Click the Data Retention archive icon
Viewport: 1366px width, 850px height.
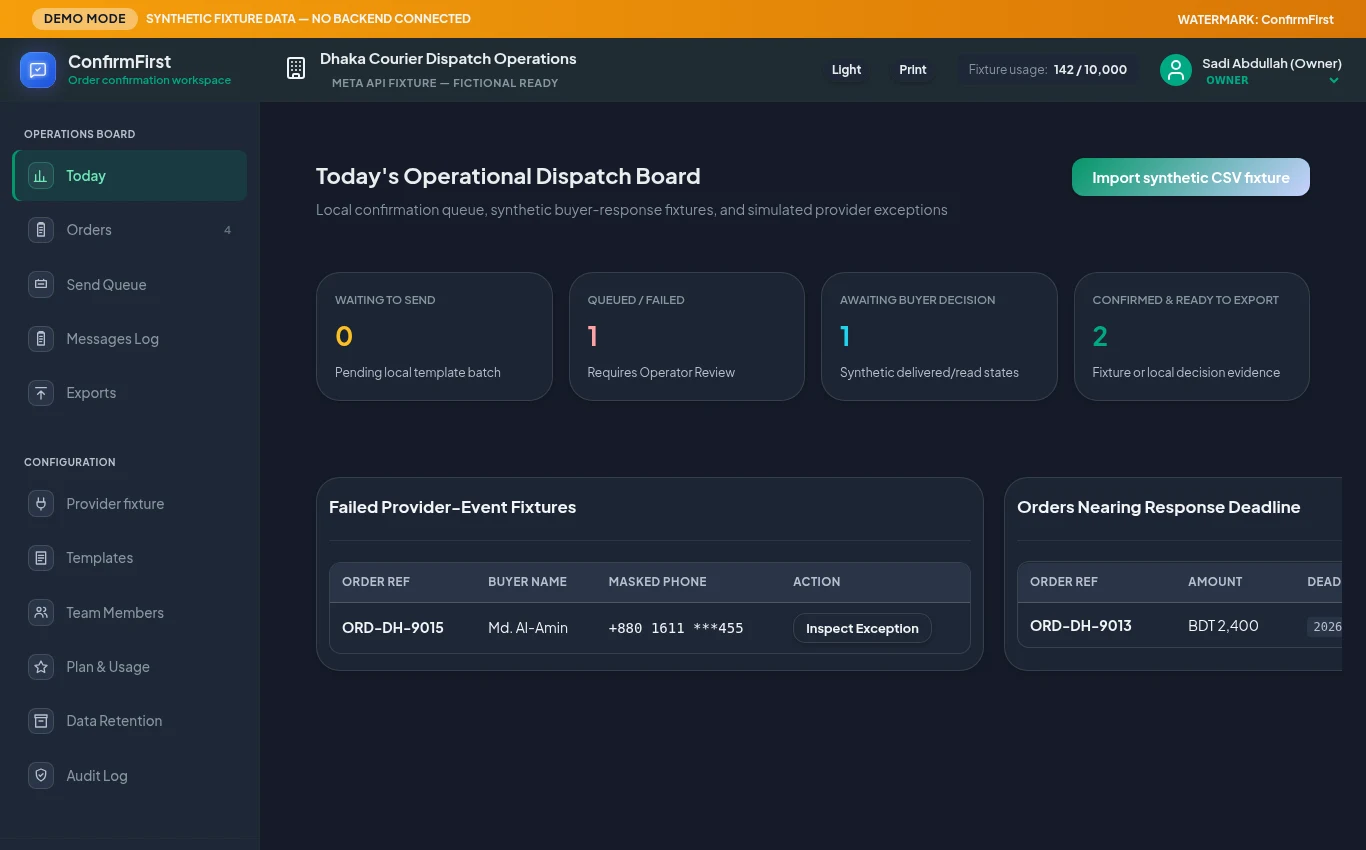(41, 721)
